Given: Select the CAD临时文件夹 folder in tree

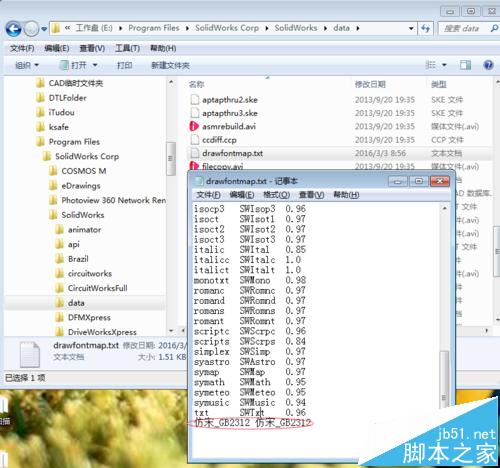Looking at the screenshot, I should coord(70,83).
